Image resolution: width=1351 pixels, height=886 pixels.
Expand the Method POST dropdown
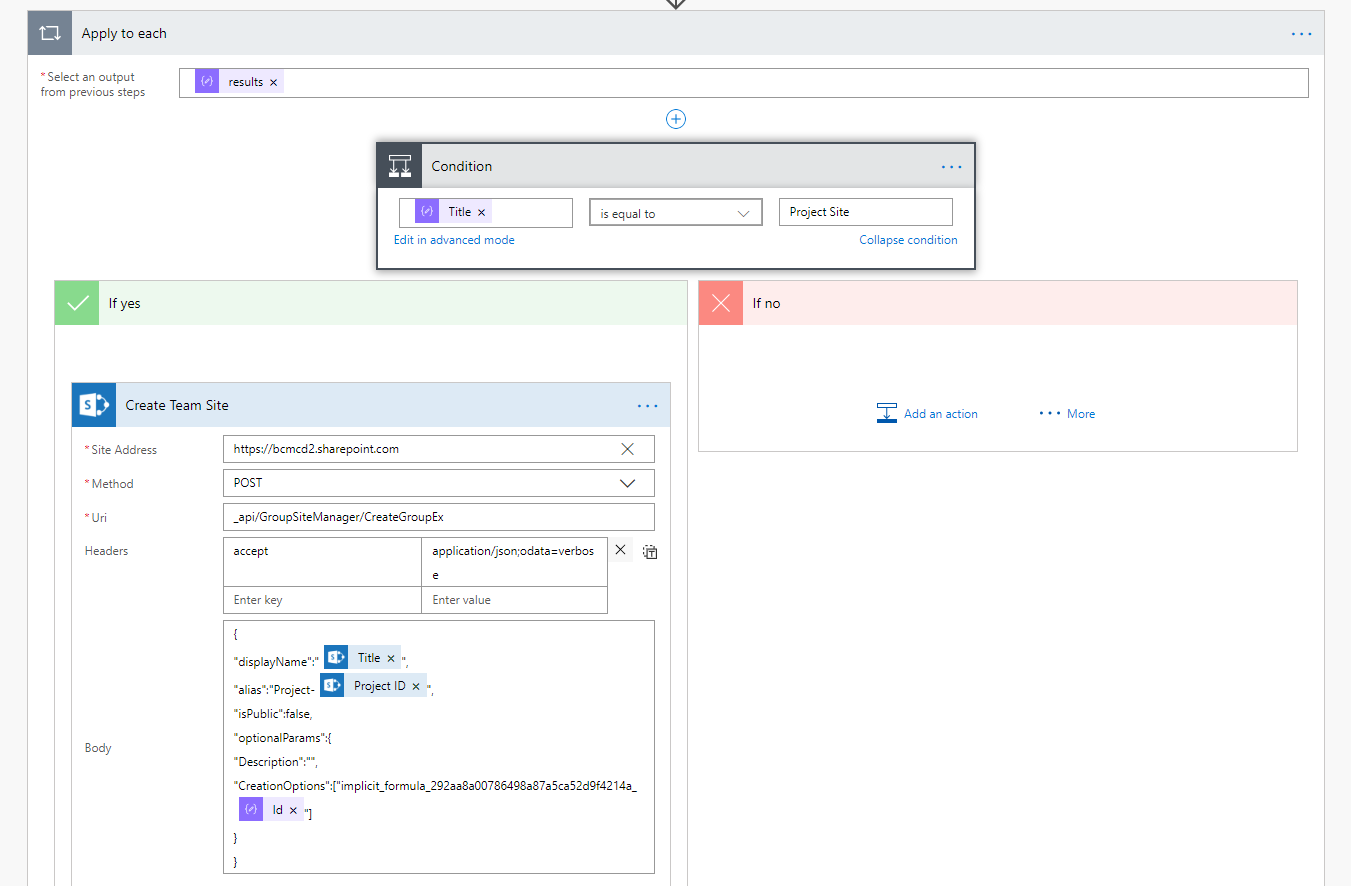pyautogui.click(x=627, y=484)
